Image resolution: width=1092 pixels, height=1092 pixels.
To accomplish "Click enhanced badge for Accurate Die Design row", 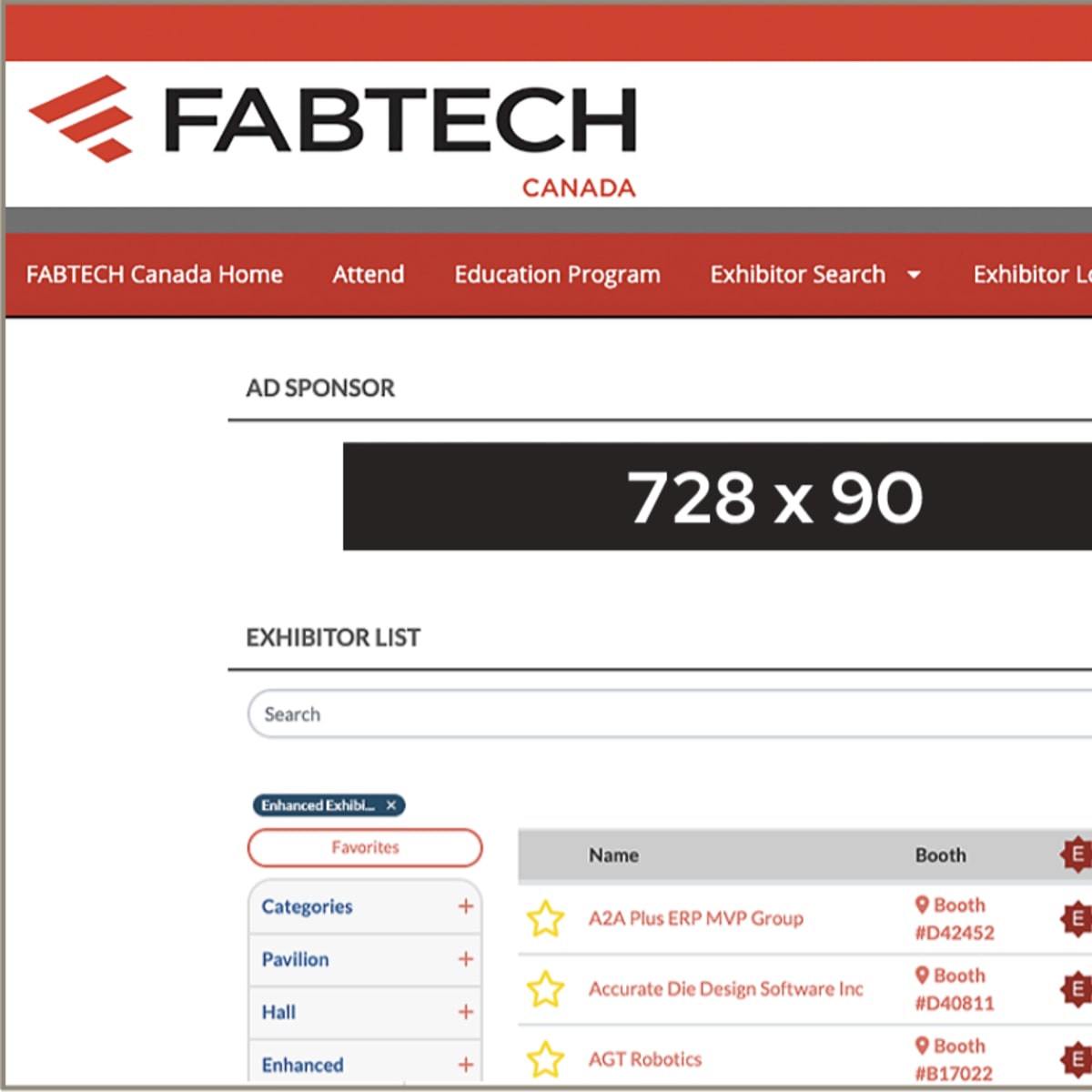I will [1077, 989].
